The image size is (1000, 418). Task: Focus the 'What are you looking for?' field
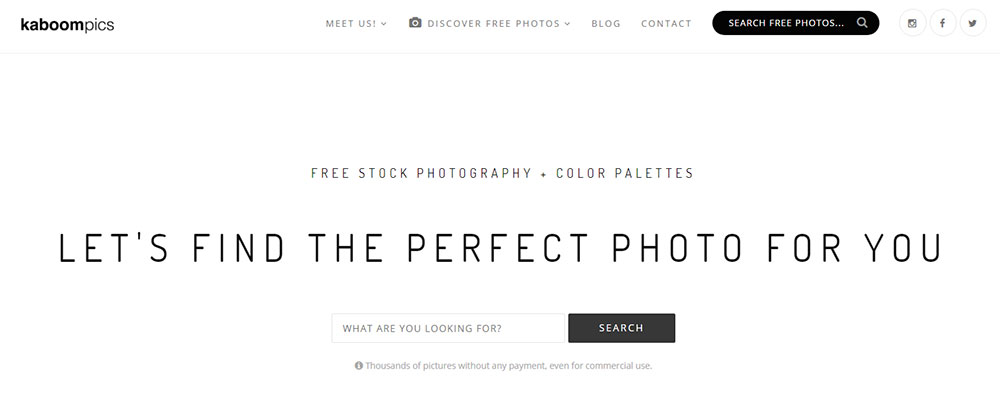[x=448, y=328]
